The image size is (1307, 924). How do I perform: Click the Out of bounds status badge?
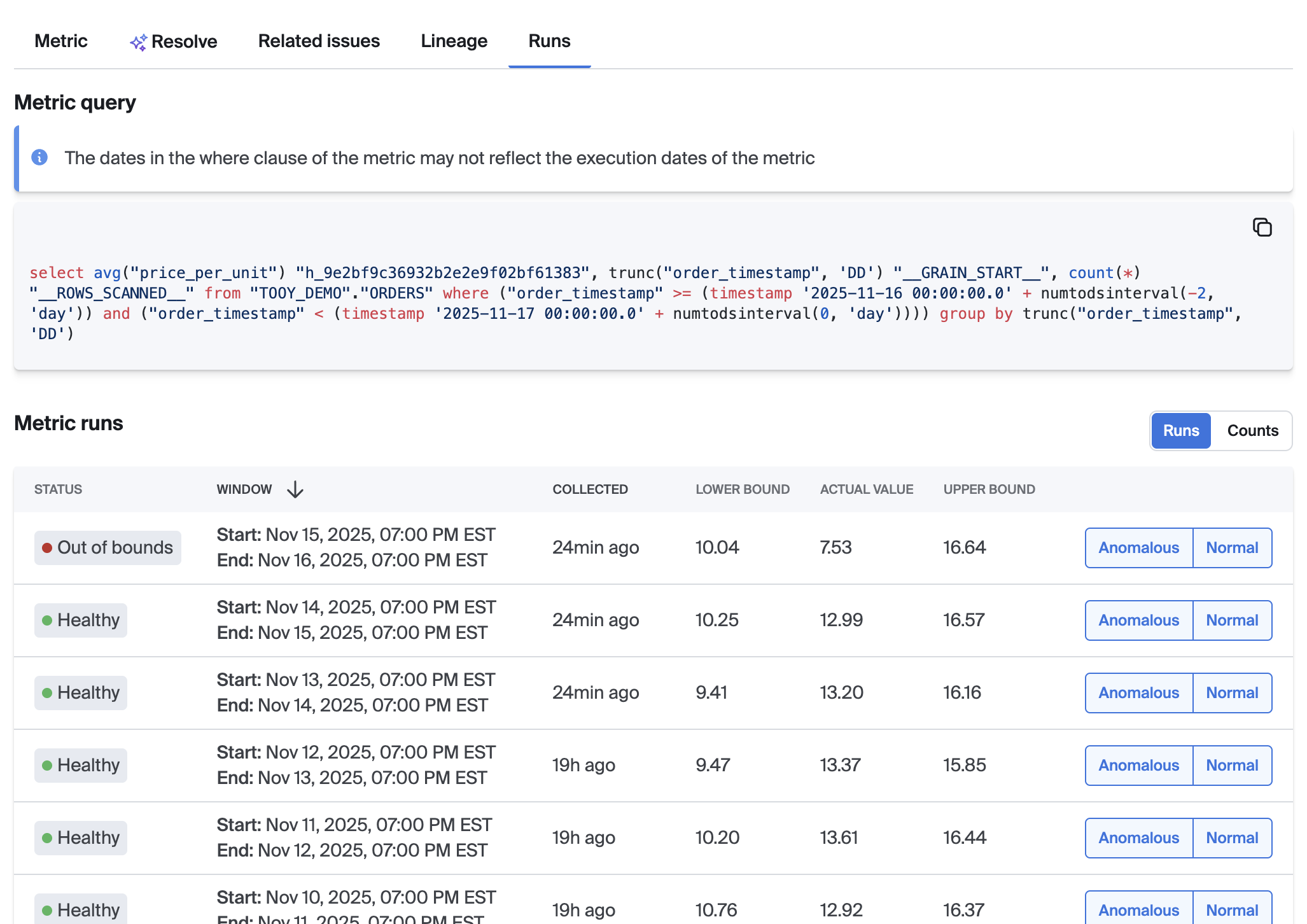coord(108,548)
